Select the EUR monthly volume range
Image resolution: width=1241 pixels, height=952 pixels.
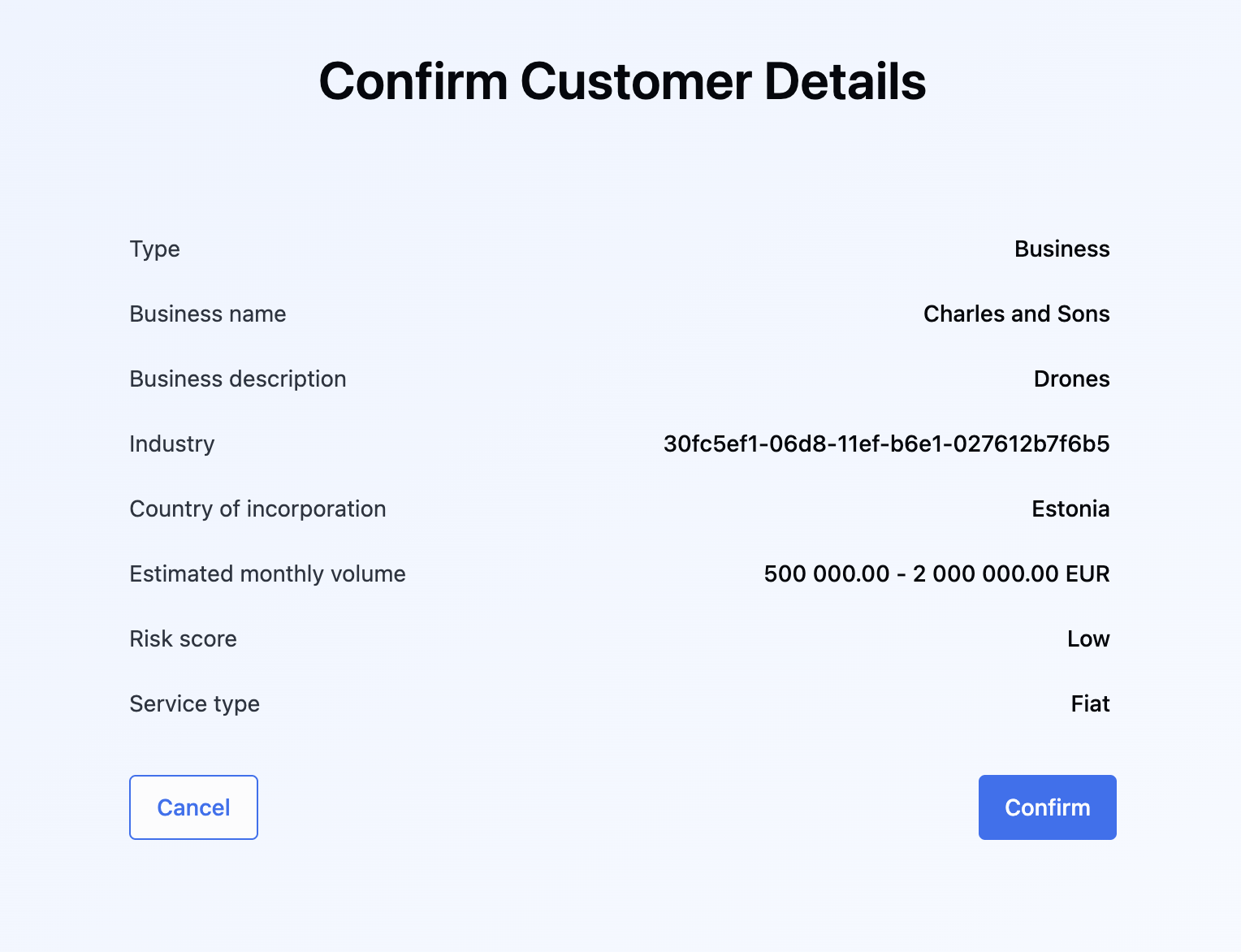click(x=936, y=574)
